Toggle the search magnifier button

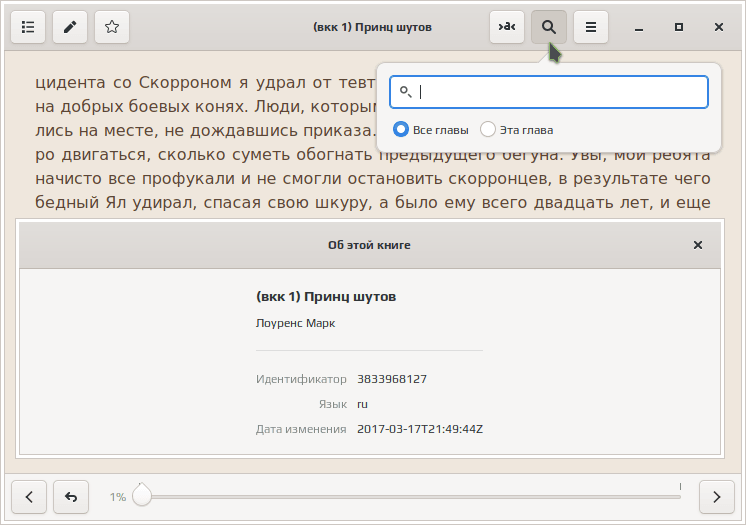(549, 27)
